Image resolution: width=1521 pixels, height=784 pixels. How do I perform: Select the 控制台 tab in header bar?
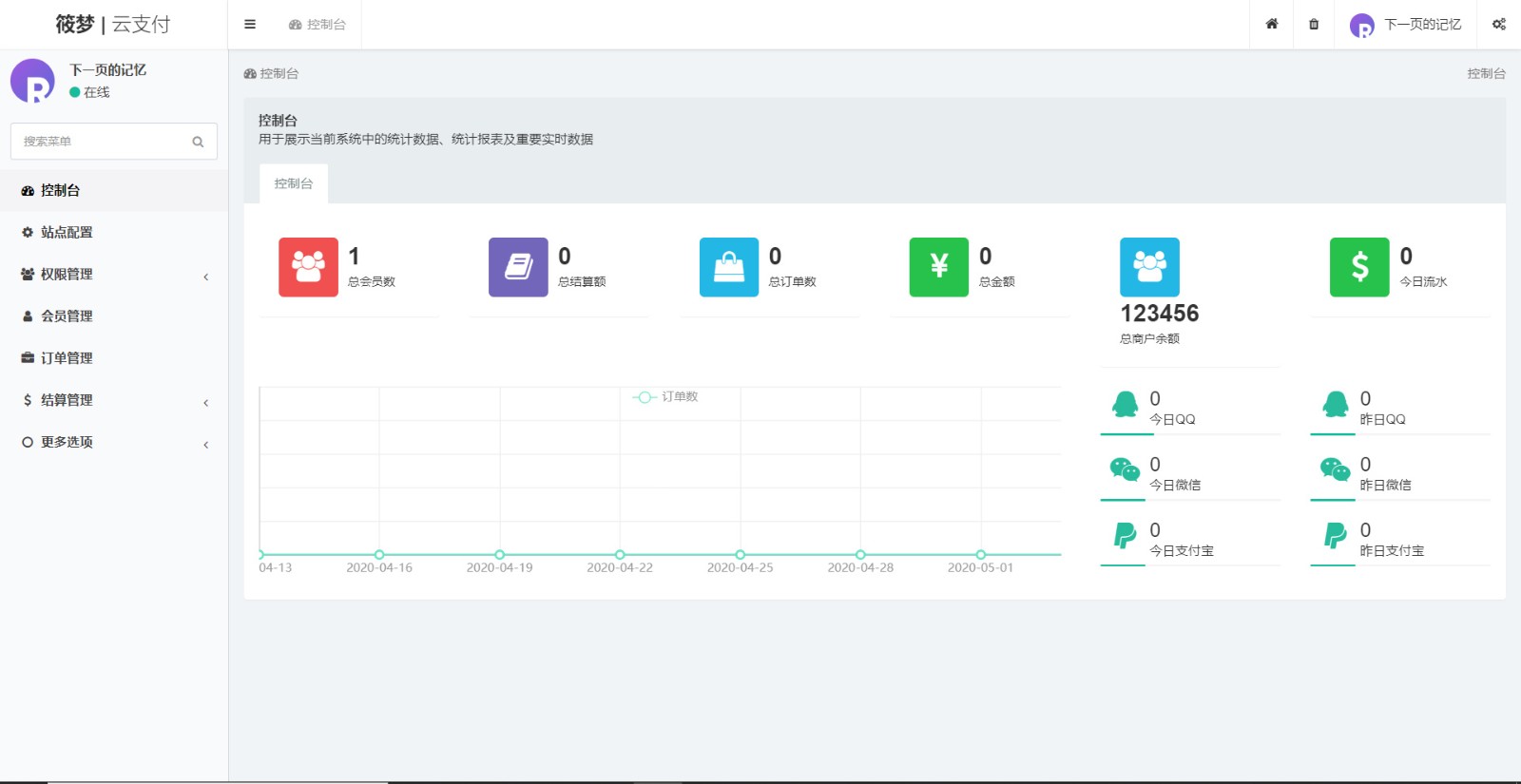pyautogui.click(x=318, y=25)
